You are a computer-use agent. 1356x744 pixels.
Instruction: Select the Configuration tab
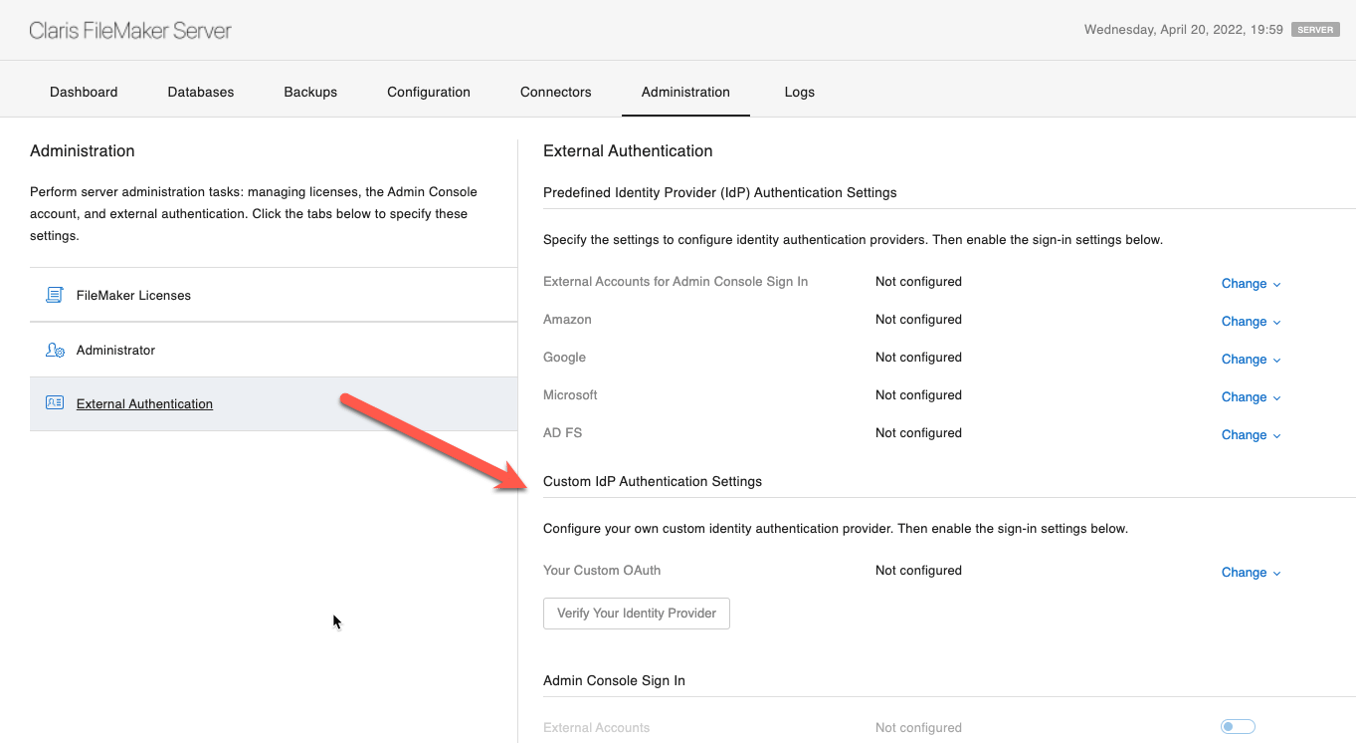click(429, 92)
